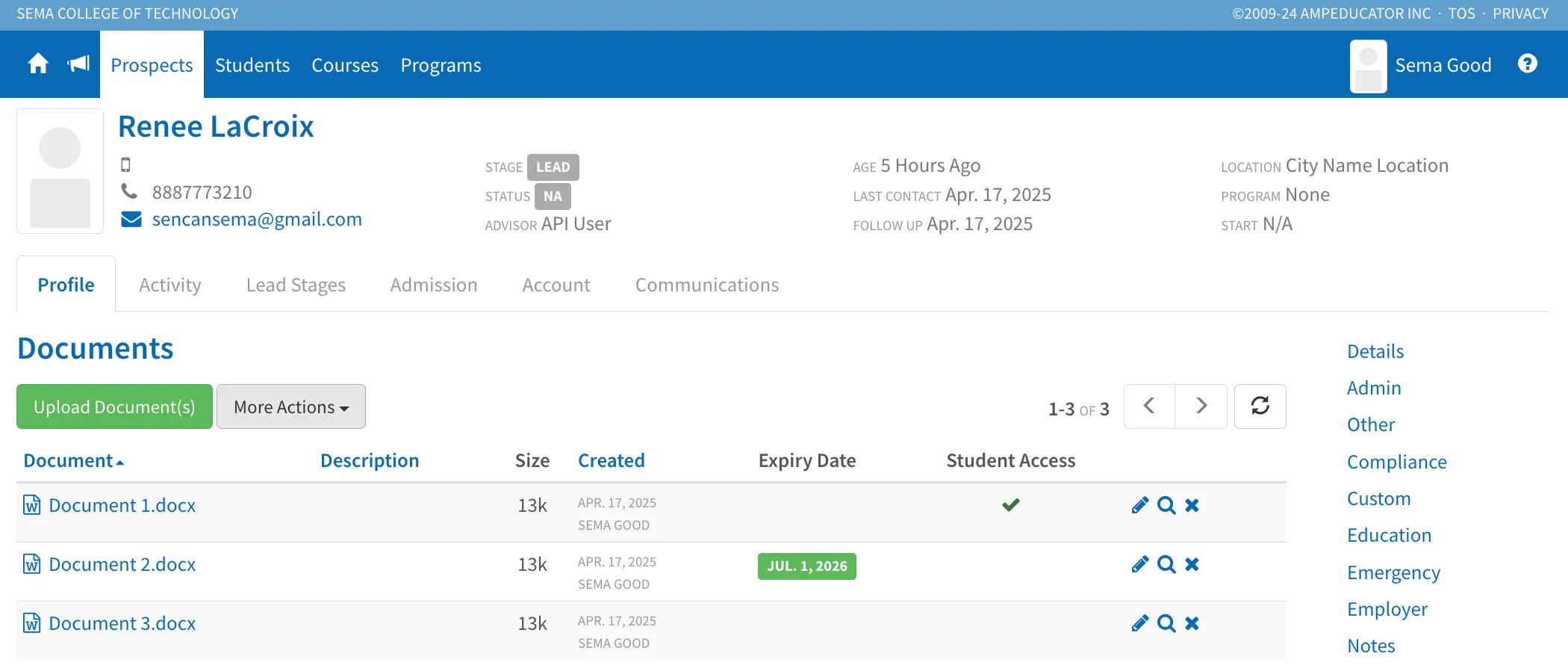Delete Document 2.docx with X icon
Viewport: 1568px width, 671px height.
(x=1192, y=565)
